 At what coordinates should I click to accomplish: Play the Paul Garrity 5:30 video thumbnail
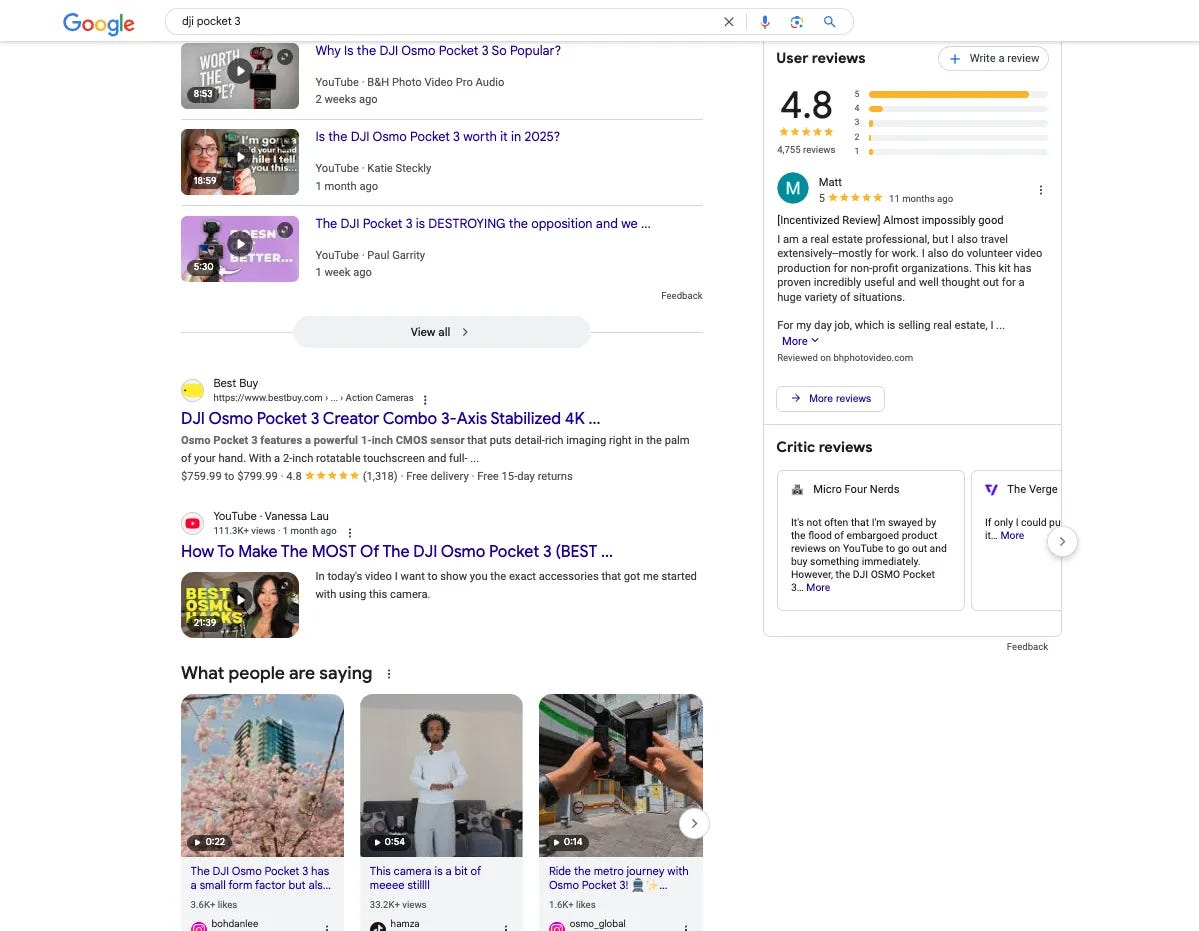(x=239, y=248)
